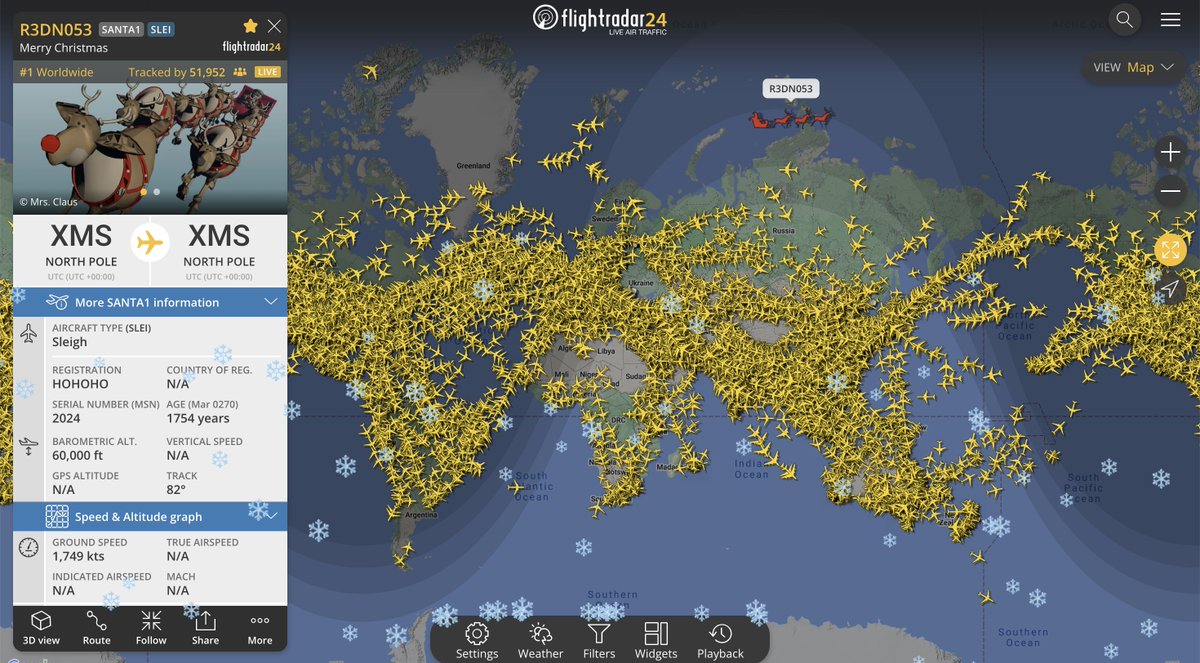Screen dimensions: 1200x663
Task: Select the LIVE status badge
Action: [268, 72]
